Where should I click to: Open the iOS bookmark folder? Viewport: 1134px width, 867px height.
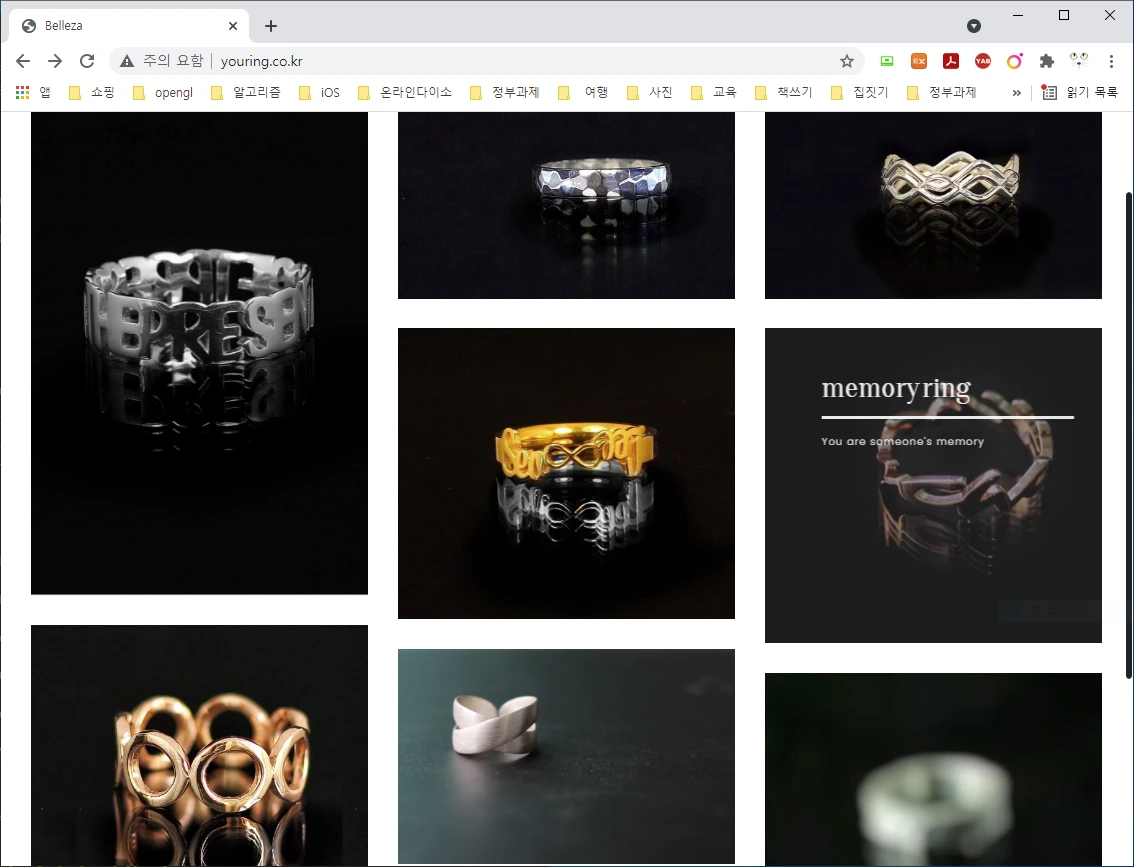pos(320,93)
